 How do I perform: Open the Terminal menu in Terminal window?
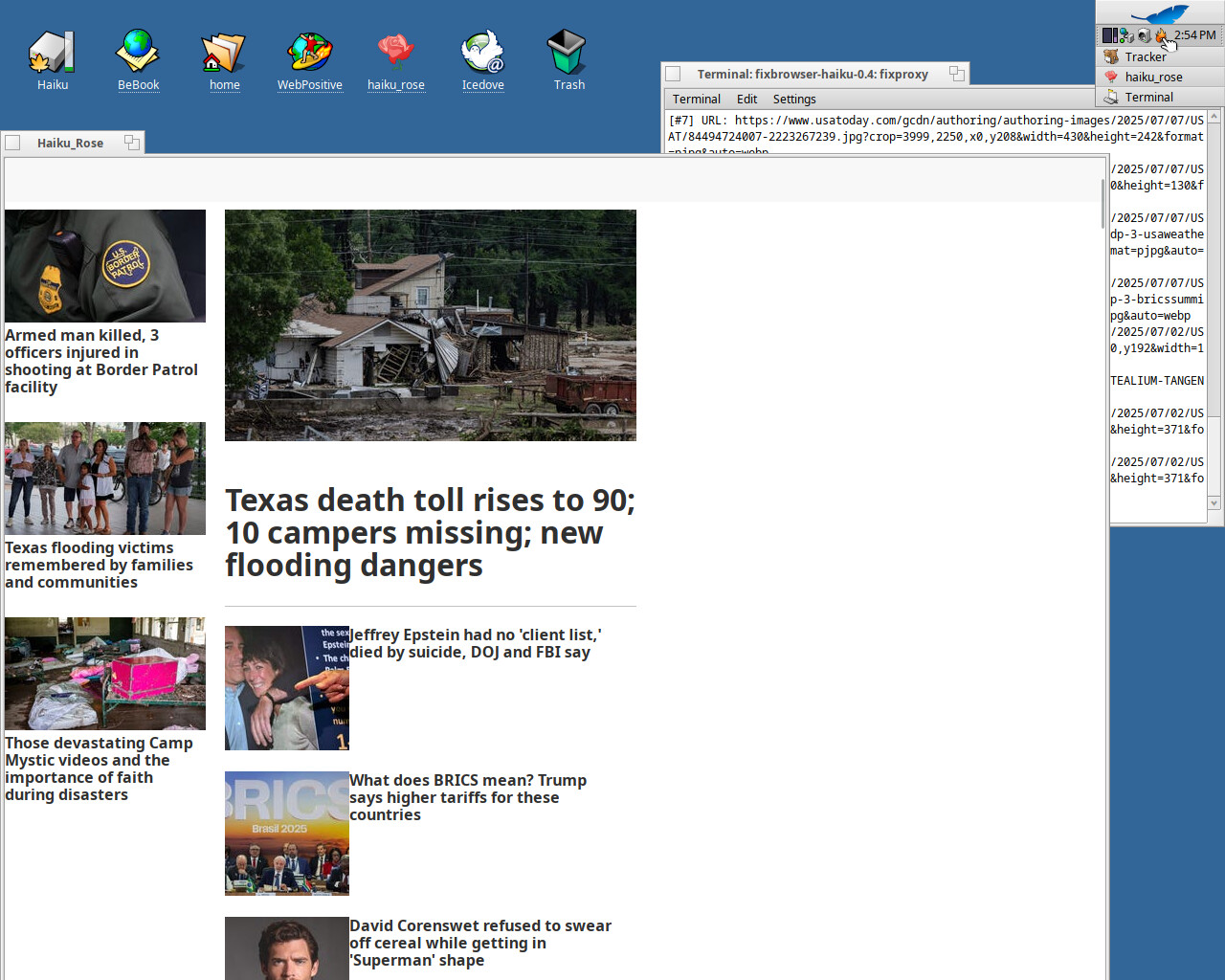pos(696,99)
